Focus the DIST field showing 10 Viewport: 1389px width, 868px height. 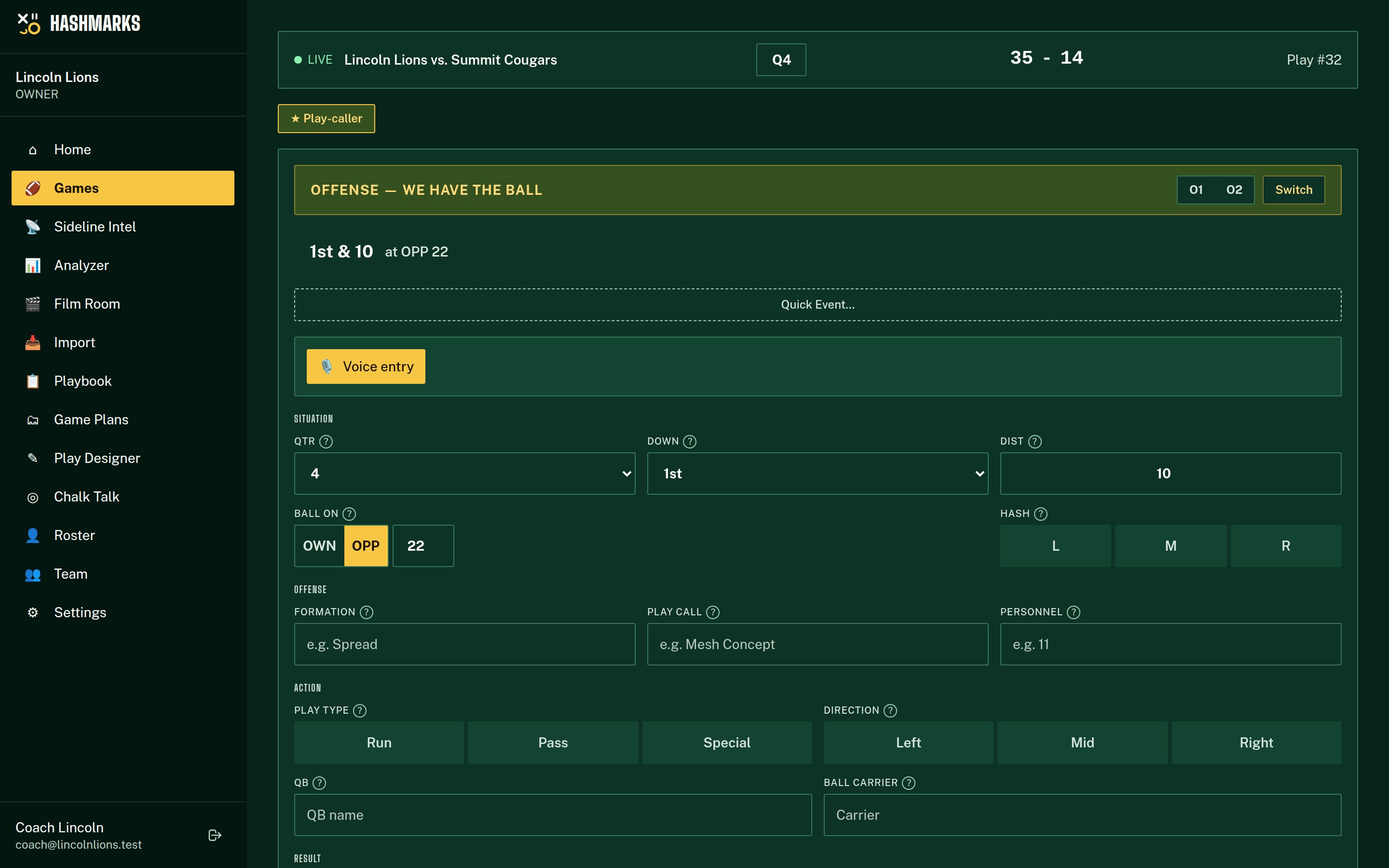[1171, 474]
